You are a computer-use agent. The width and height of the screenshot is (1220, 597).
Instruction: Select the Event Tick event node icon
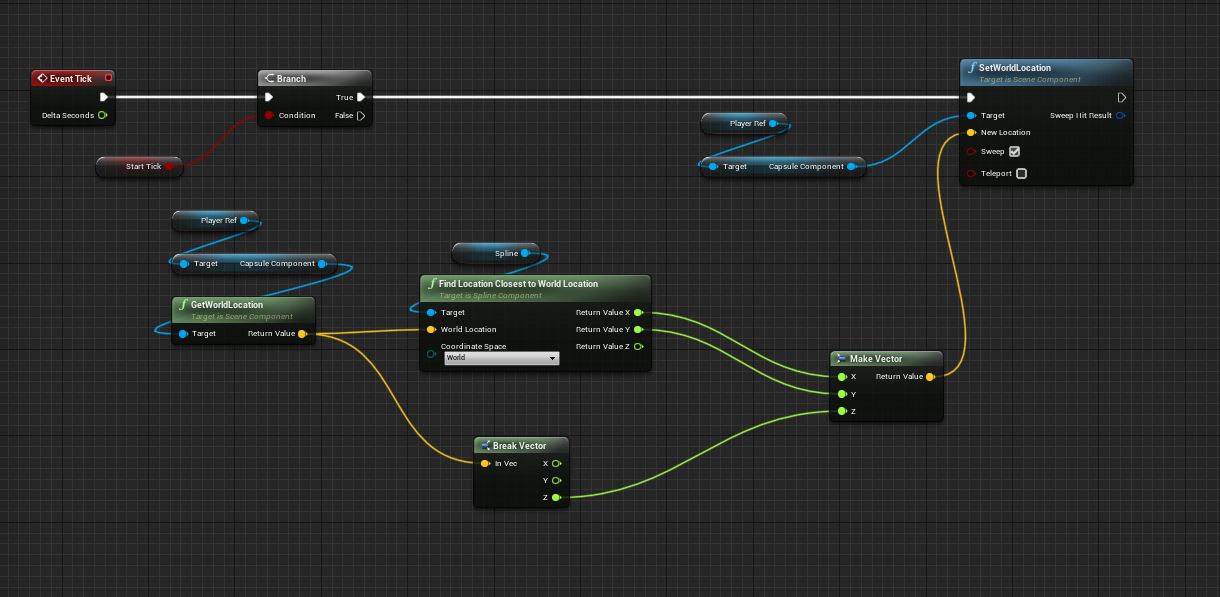click(42, 78)
